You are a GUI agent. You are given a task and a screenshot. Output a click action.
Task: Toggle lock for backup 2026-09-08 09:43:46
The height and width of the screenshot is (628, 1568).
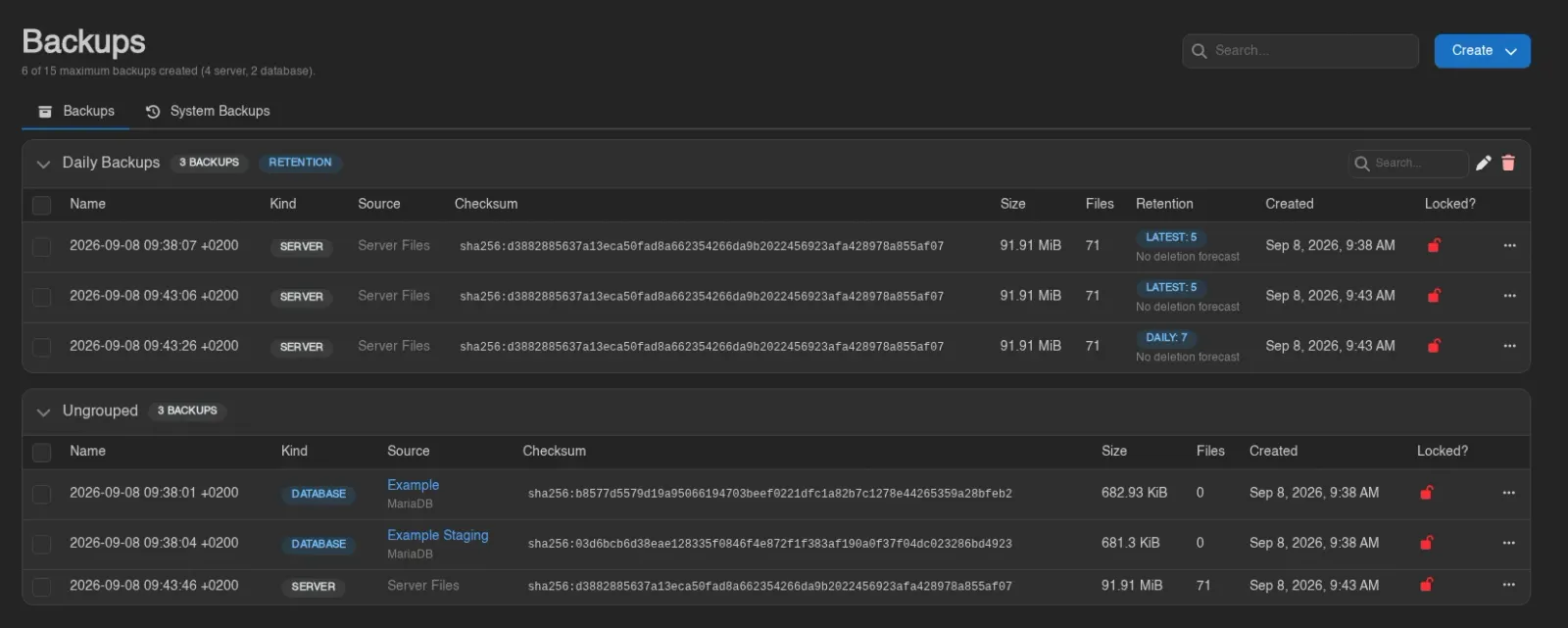click(1427, 585)
